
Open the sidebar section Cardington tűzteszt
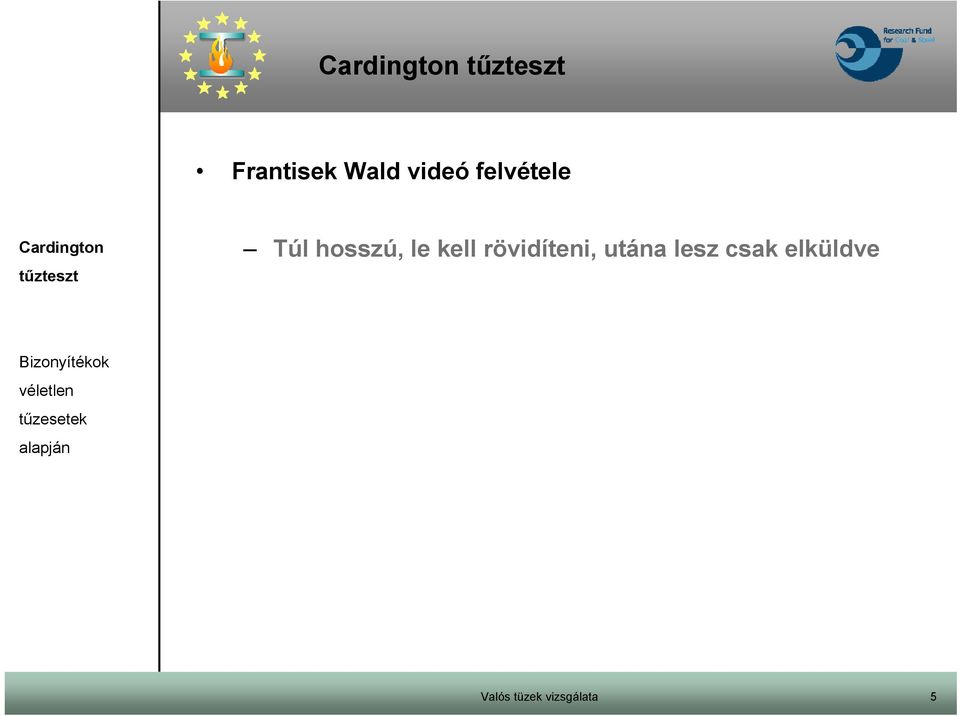(x=61, y=262)
